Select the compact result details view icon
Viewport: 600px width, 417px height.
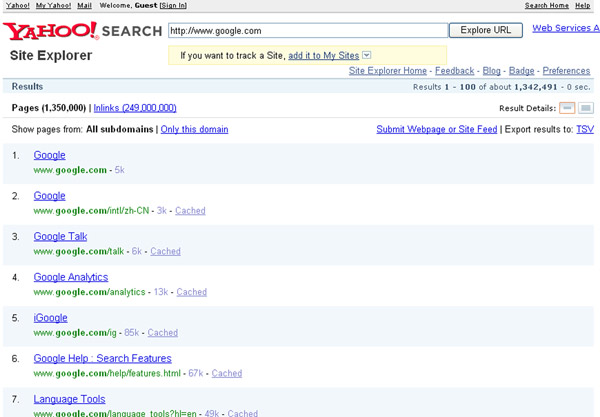tap(567, 108)
